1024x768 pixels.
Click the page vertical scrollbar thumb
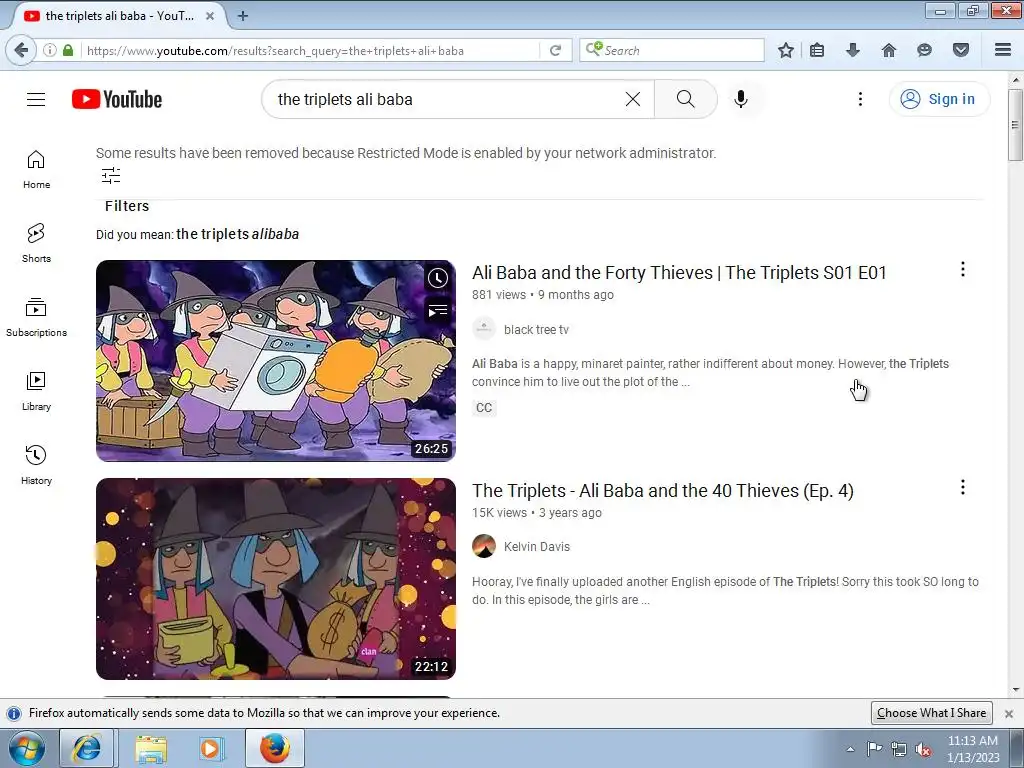click(1015, 124)
